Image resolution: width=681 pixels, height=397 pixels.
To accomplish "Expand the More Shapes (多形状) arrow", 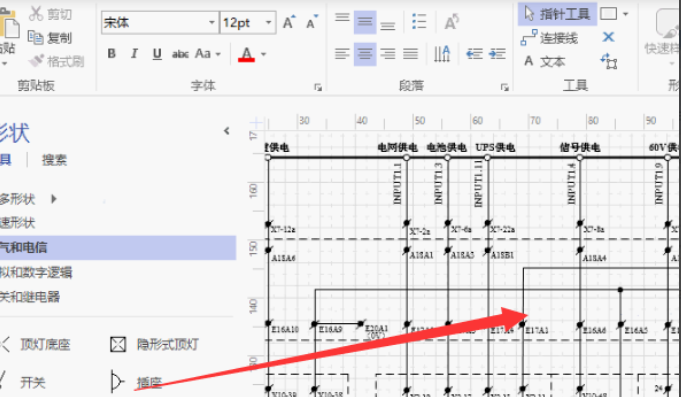I will click(54, 199).
